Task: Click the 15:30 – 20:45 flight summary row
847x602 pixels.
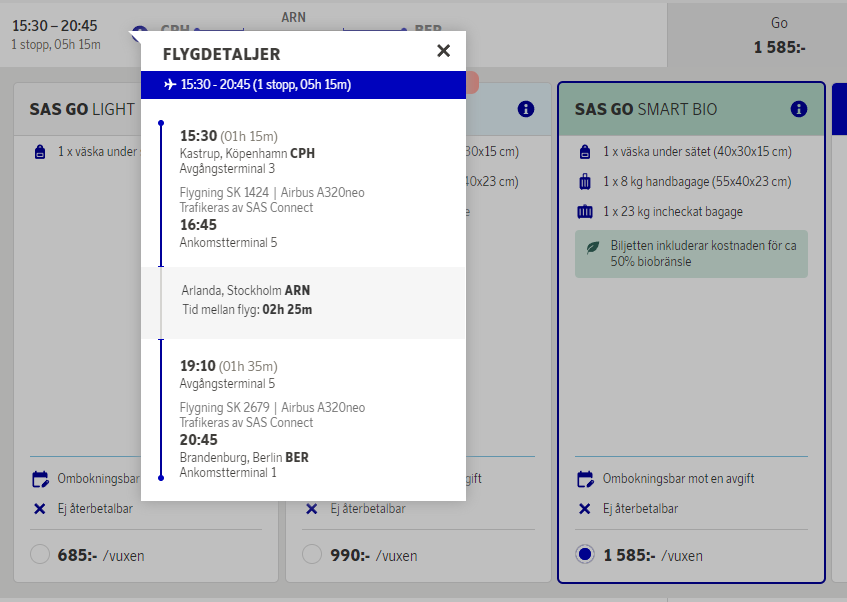Action: click(x=60, y=34)
